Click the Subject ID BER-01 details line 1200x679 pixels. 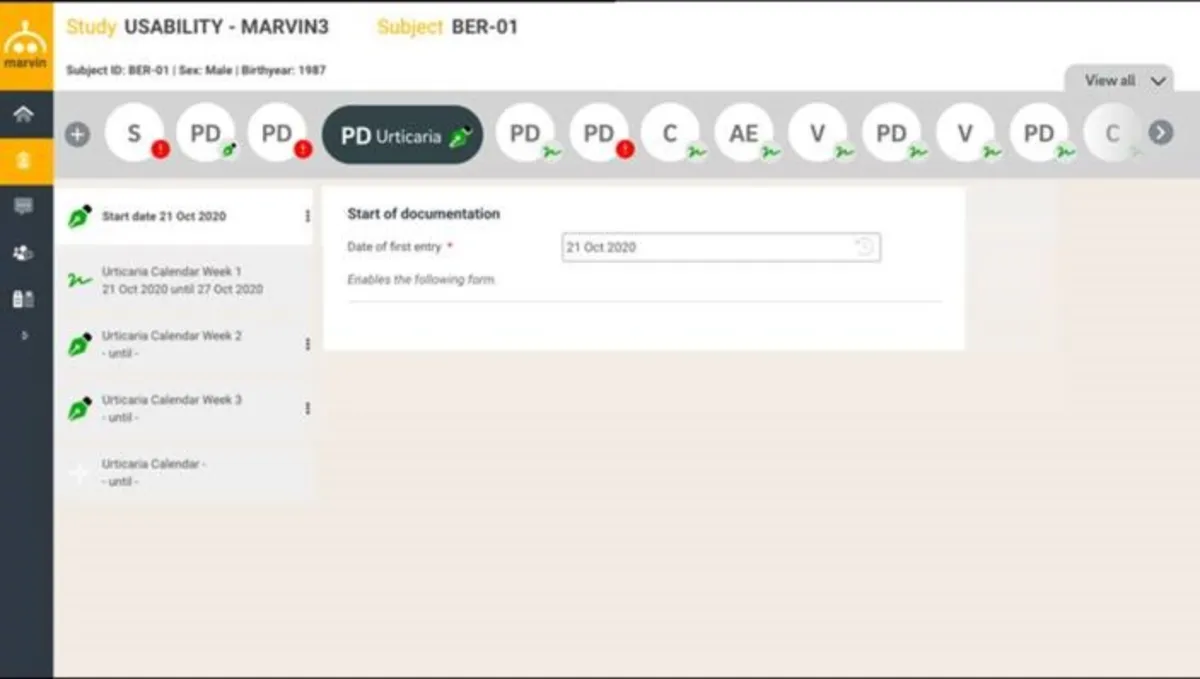[x=196, y=70]
